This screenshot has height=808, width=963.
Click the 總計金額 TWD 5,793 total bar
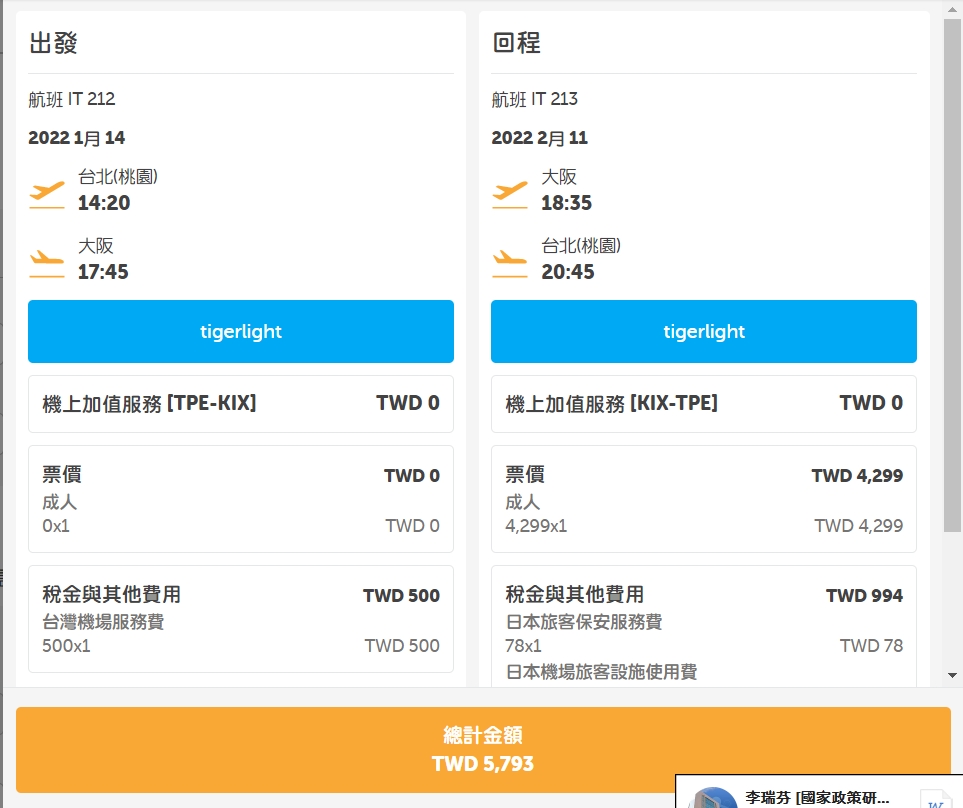483,750
